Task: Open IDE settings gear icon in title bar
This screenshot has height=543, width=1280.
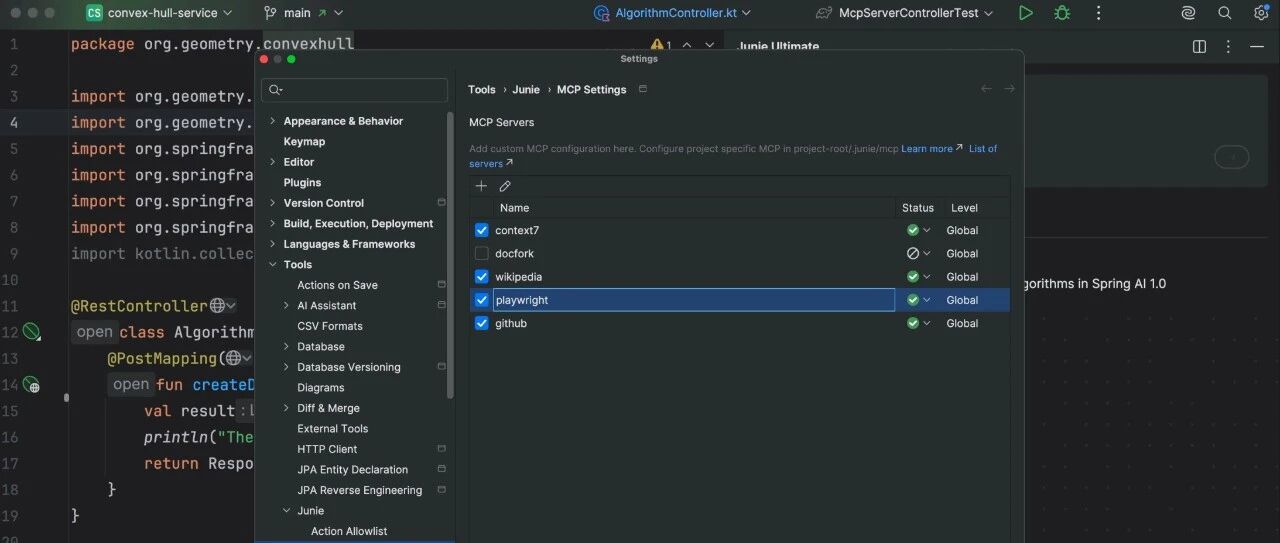Action: point(1261,13)
